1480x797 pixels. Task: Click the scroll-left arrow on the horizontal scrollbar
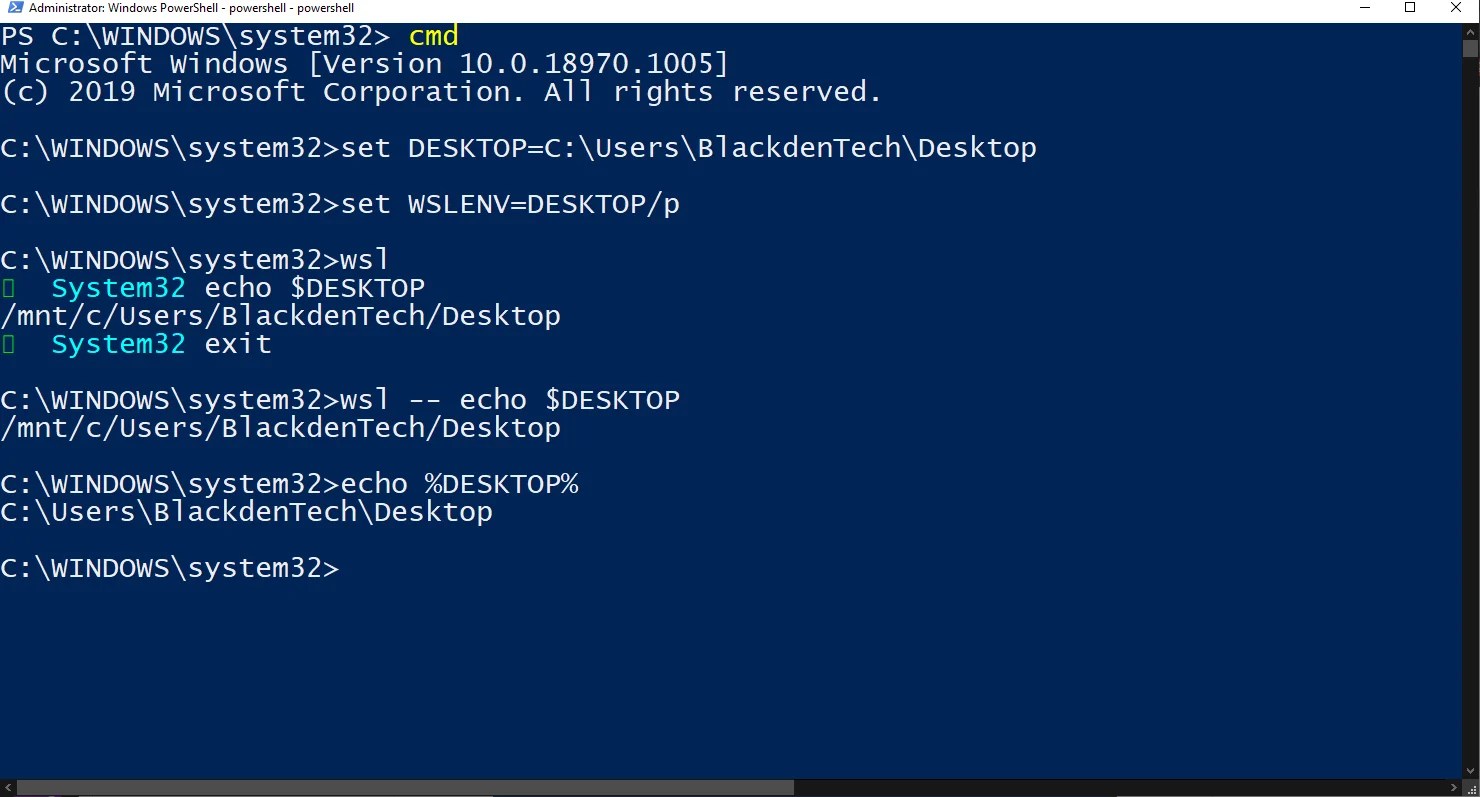pos(7,787)
